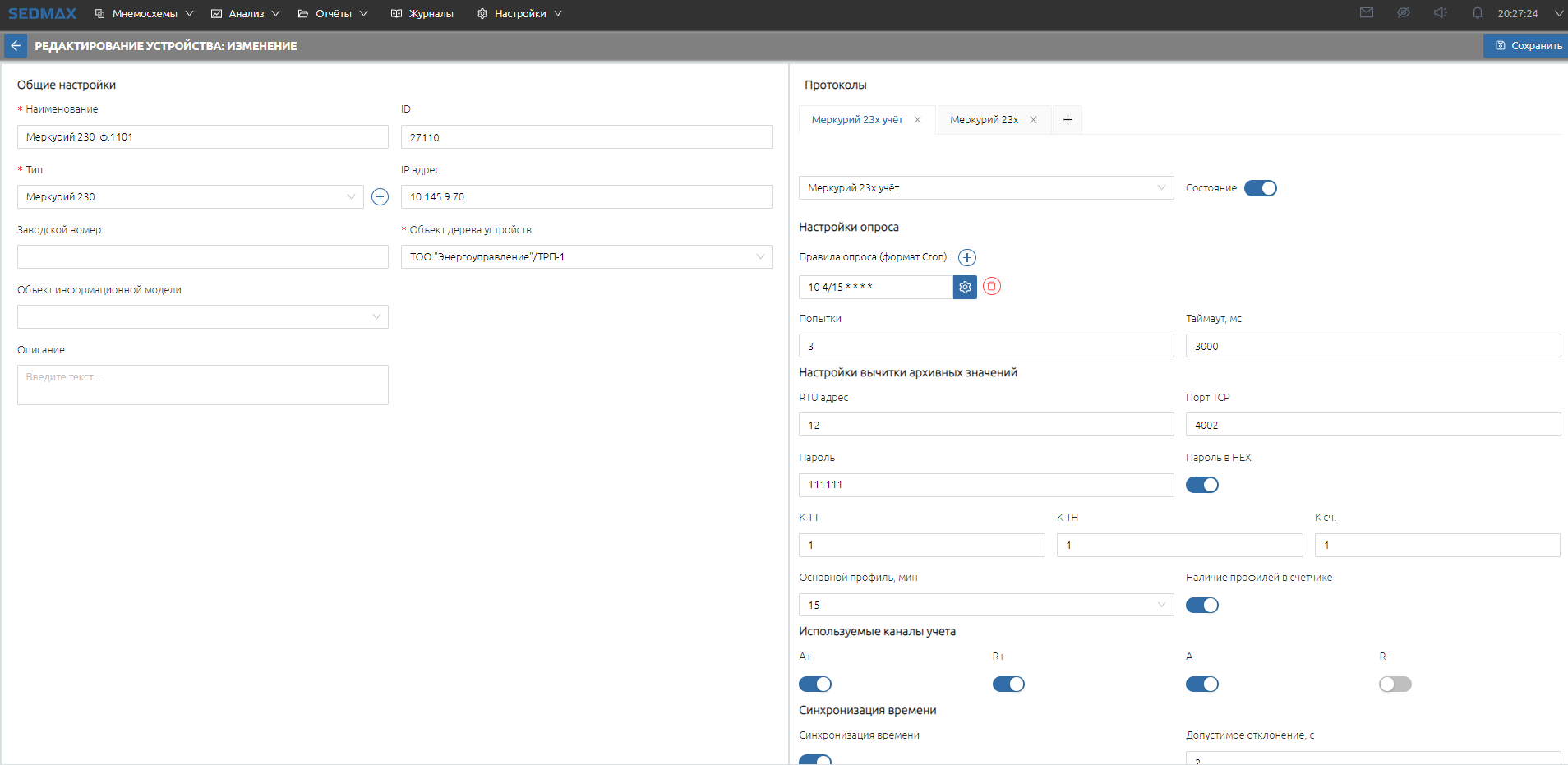Toggle Пароль в HEX switch
Screen dimensions: 1568x765
1201,485
